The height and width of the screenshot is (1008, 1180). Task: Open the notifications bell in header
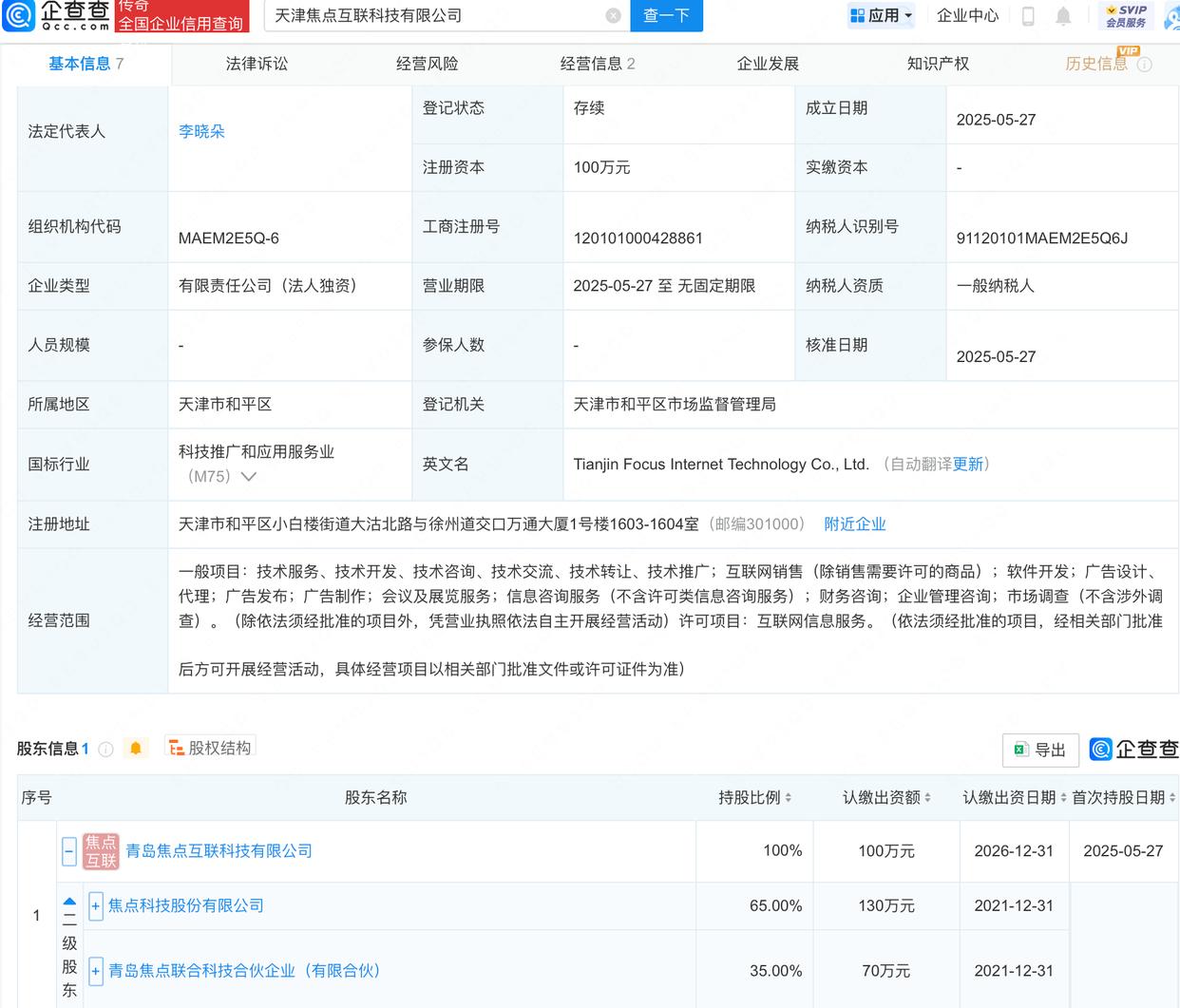coord(1063,16)
